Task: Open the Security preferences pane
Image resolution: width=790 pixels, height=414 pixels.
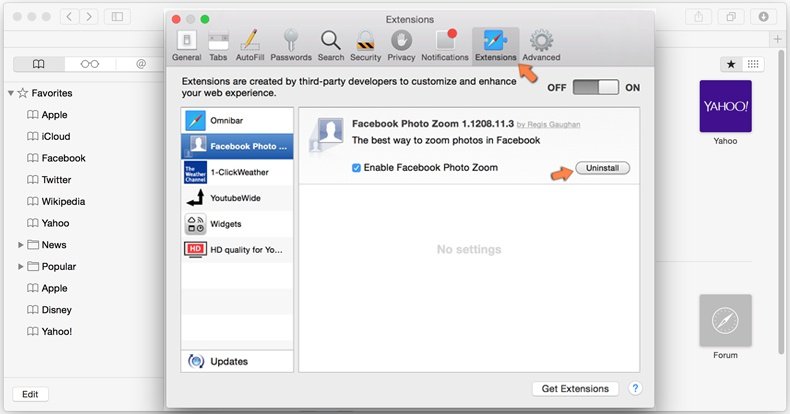Action: [x=365, y=46]
